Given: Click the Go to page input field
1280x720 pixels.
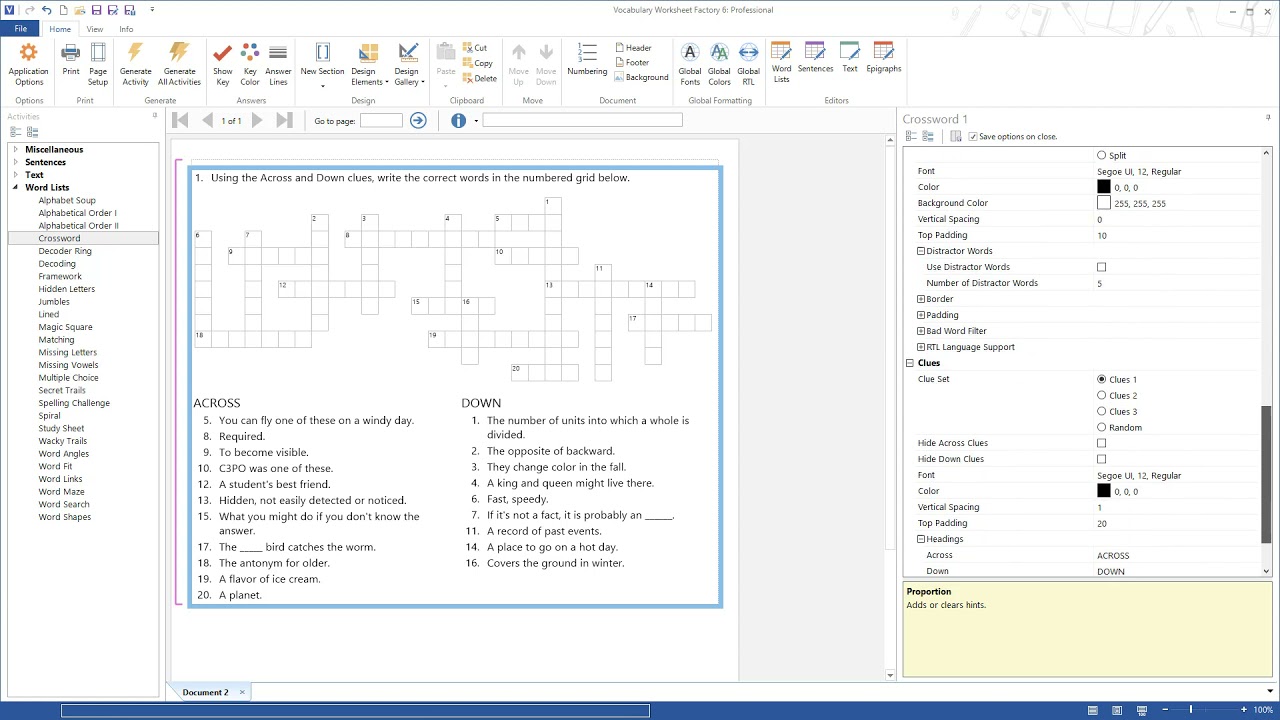Looking at the screenshot, I should click(381, 120).
